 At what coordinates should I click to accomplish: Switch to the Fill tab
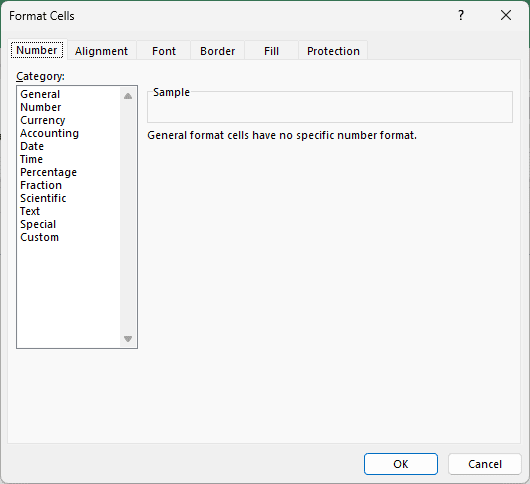[x=271, y=51]
